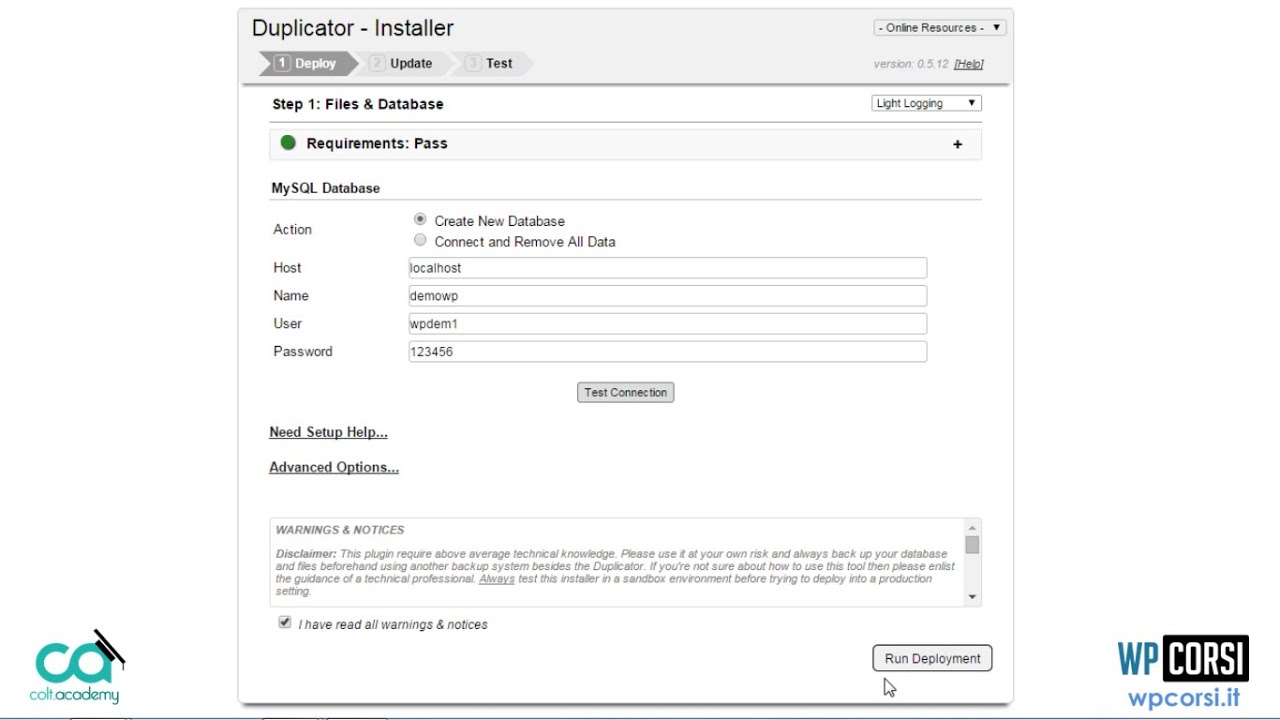Click the Host input field
This screenshot has width=1280, height=720.
click(668, 268)
